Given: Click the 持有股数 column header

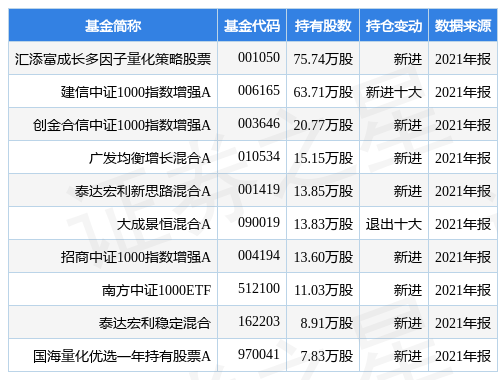Looking at the screenshot, I should click(x=323, y=26).
